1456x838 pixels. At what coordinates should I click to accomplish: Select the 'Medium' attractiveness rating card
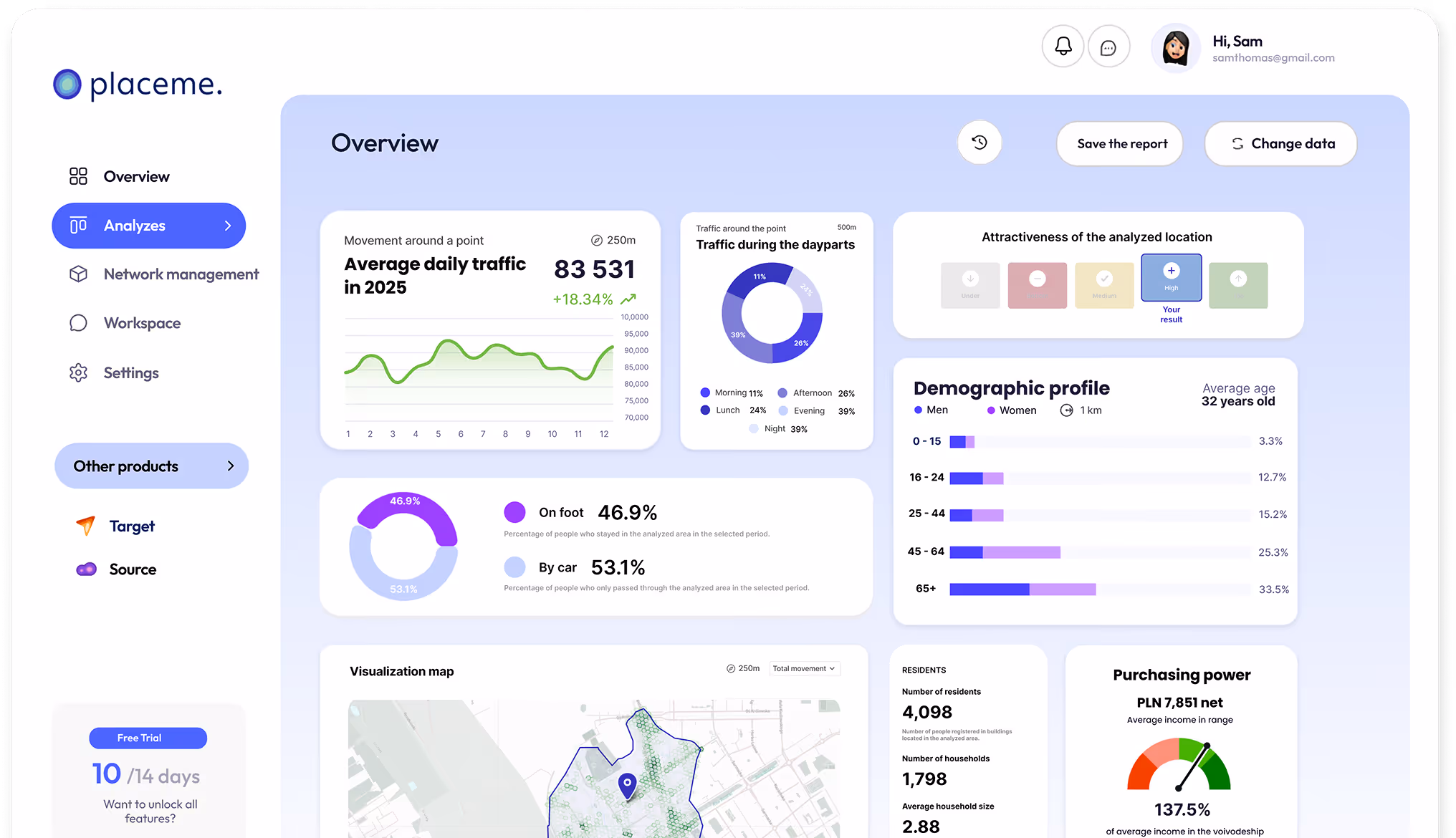[x=1104, y=284]
